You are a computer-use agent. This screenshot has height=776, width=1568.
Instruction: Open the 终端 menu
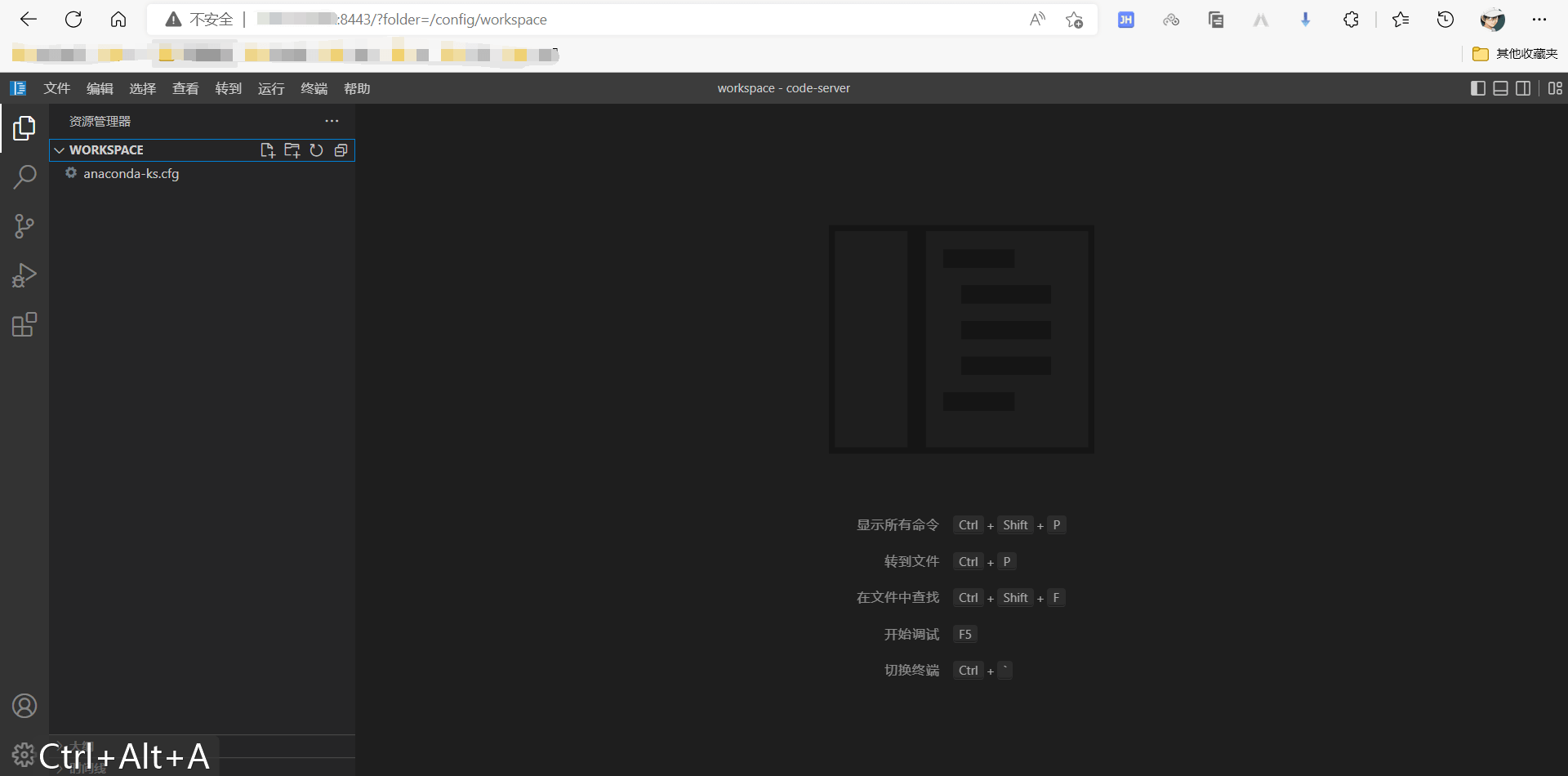[x=314, y=88]
